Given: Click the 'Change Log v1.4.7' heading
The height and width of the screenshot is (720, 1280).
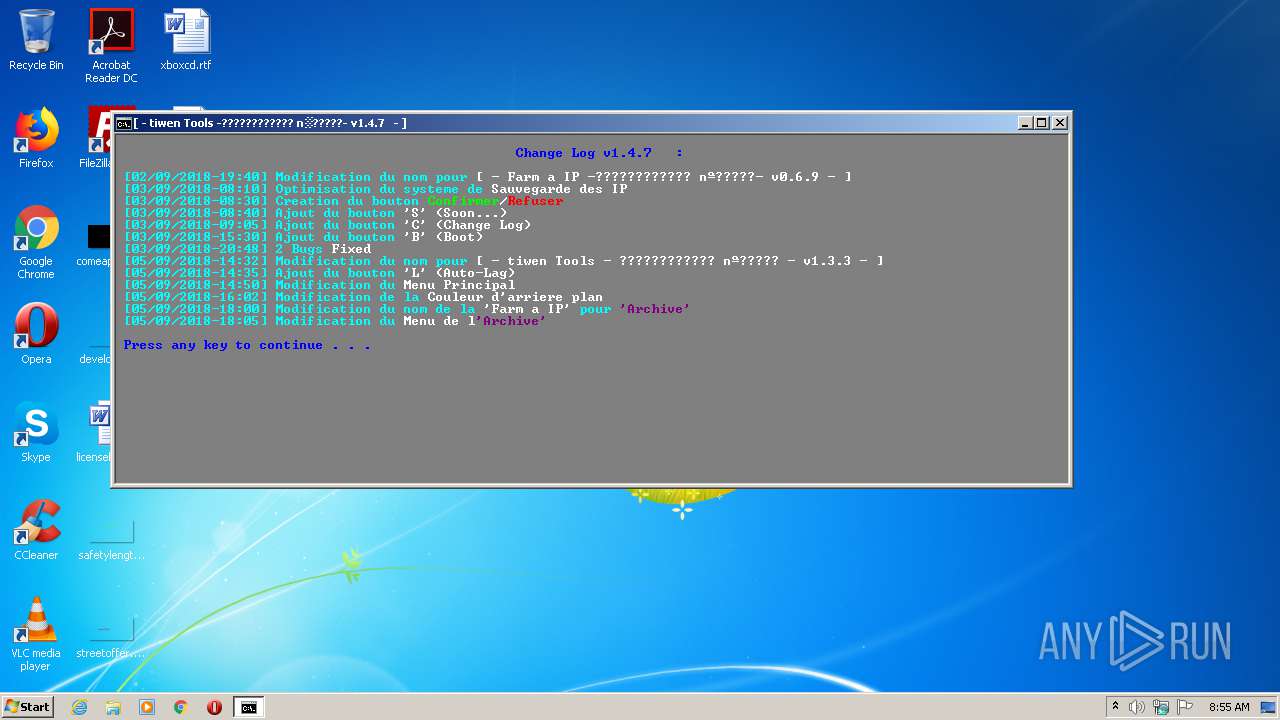Looking at the screenshot, I should 583,153.
